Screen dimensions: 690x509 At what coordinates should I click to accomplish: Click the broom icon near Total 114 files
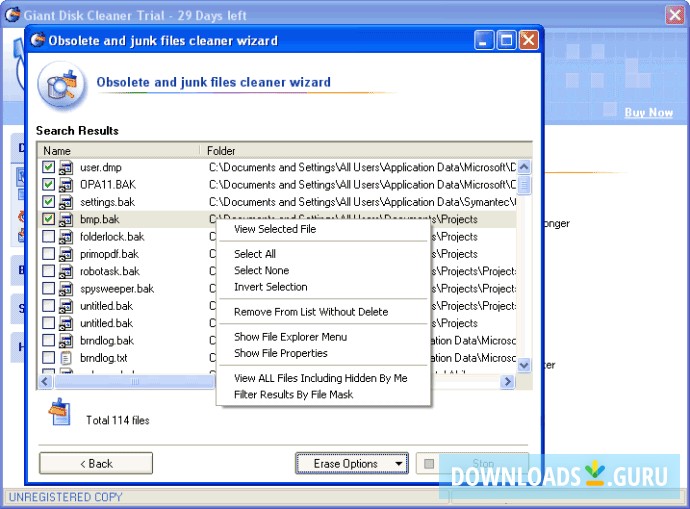pos(60,412)
